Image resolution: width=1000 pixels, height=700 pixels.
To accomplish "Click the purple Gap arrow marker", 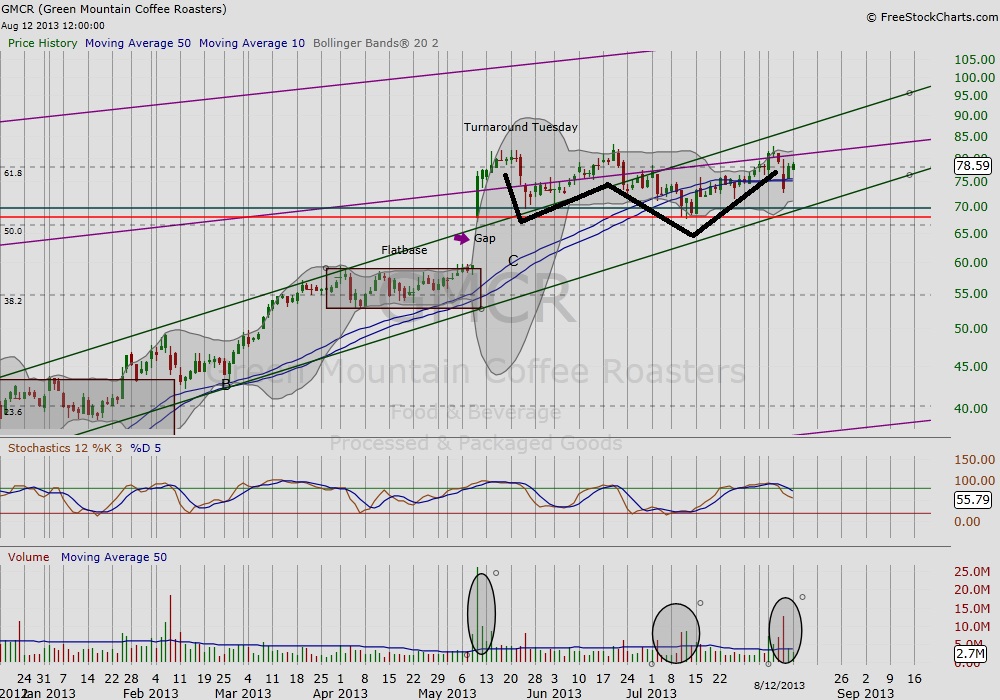I will coord(461,238).
